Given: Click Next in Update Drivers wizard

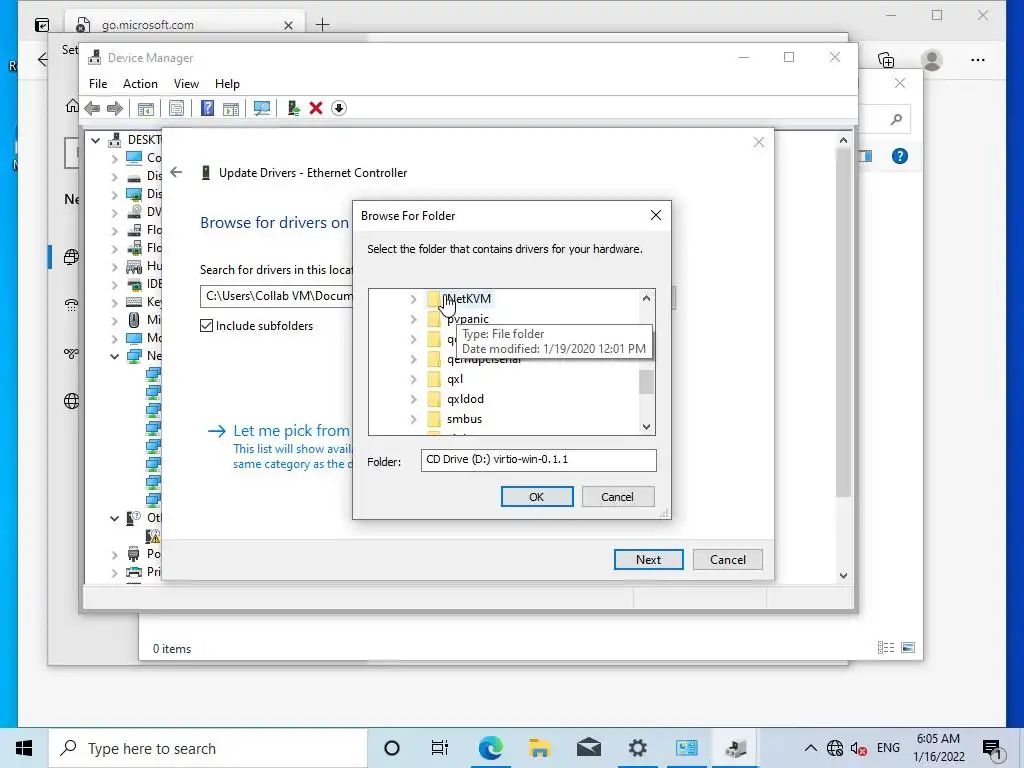Looking at the screenshot, I should point(648,560).
